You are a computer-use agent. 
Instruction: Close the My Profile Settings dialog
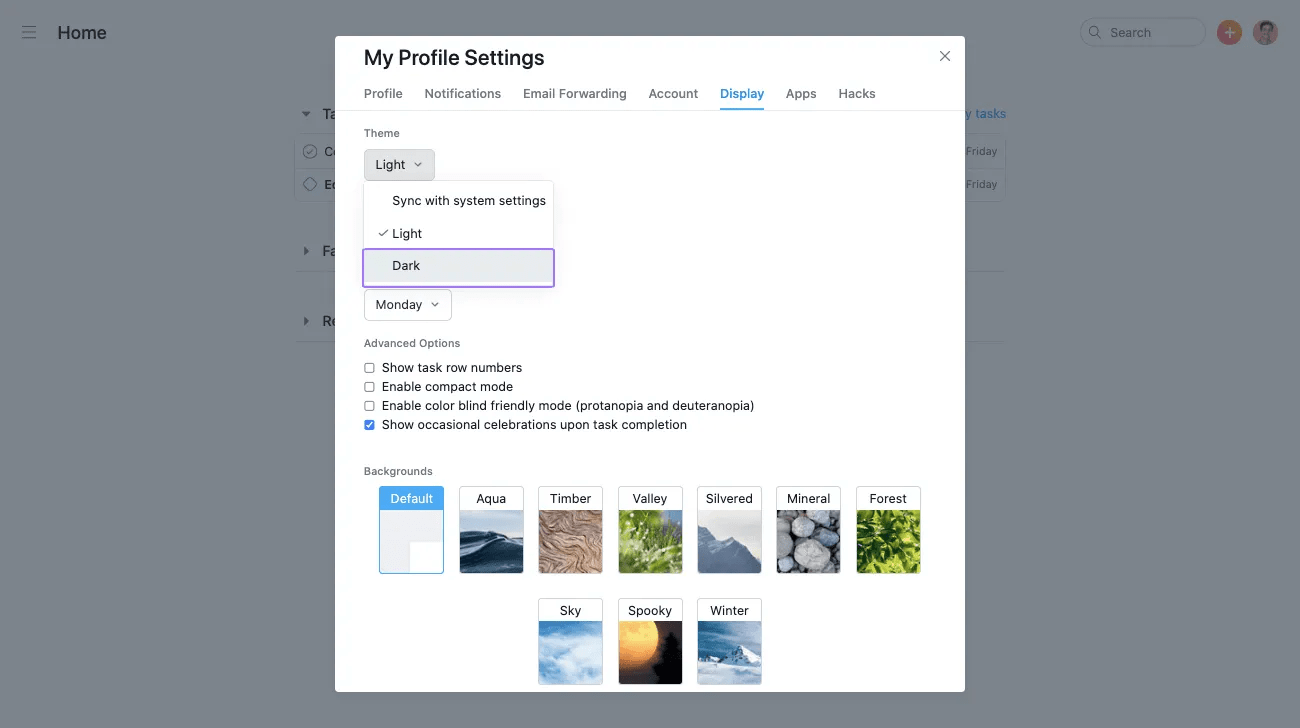pyautogui.click(x=945, y=56)
